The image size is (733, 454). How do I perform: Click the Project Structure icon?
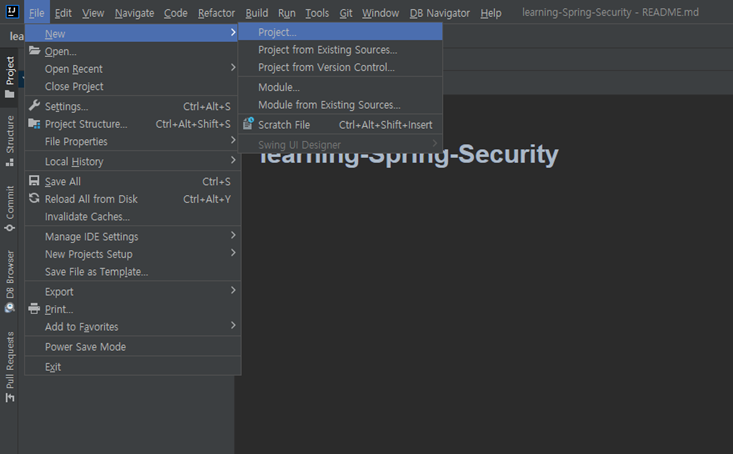34,123
